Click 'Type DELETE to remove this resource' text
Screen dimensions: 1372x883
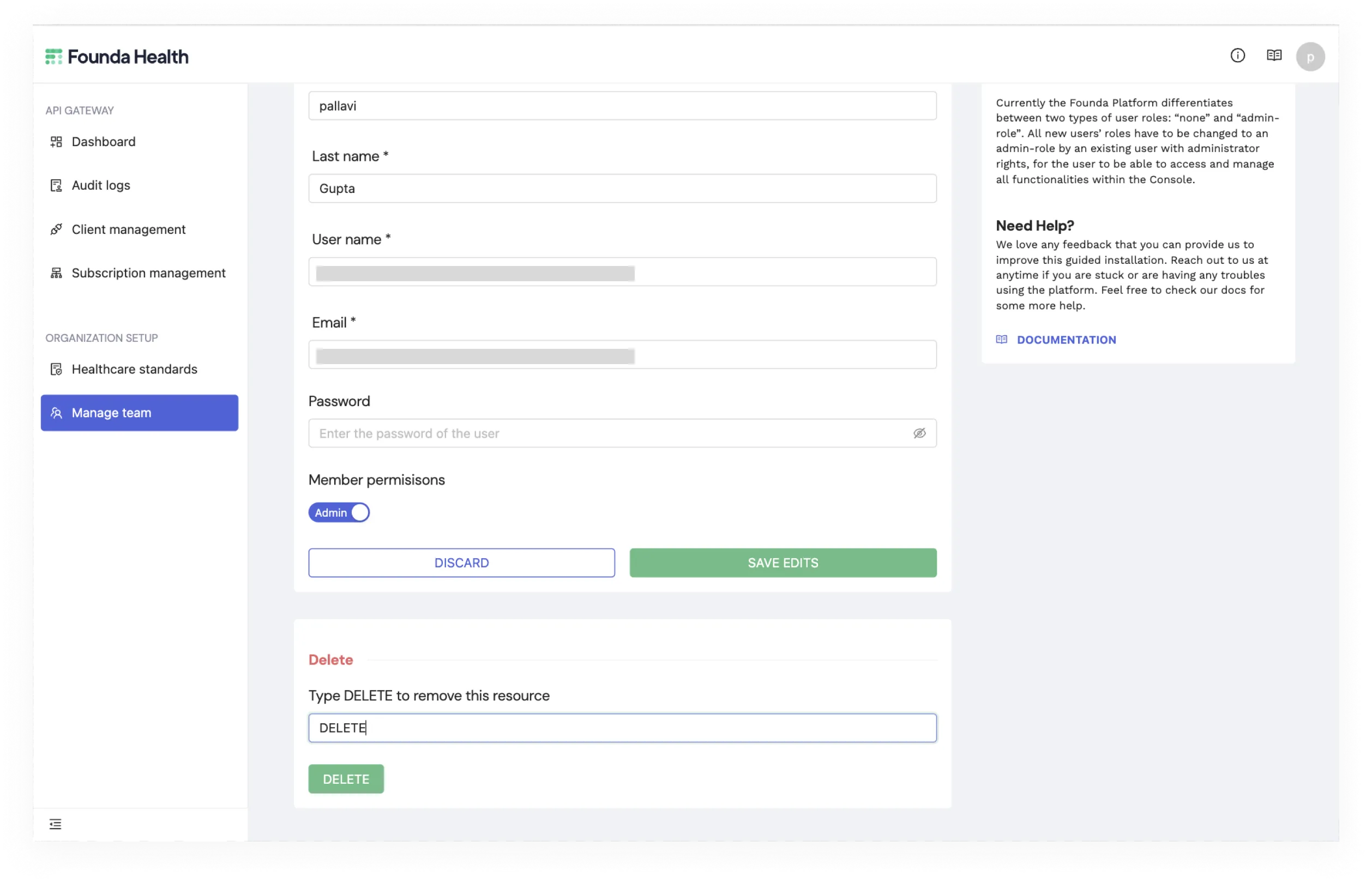coord(429,695)
